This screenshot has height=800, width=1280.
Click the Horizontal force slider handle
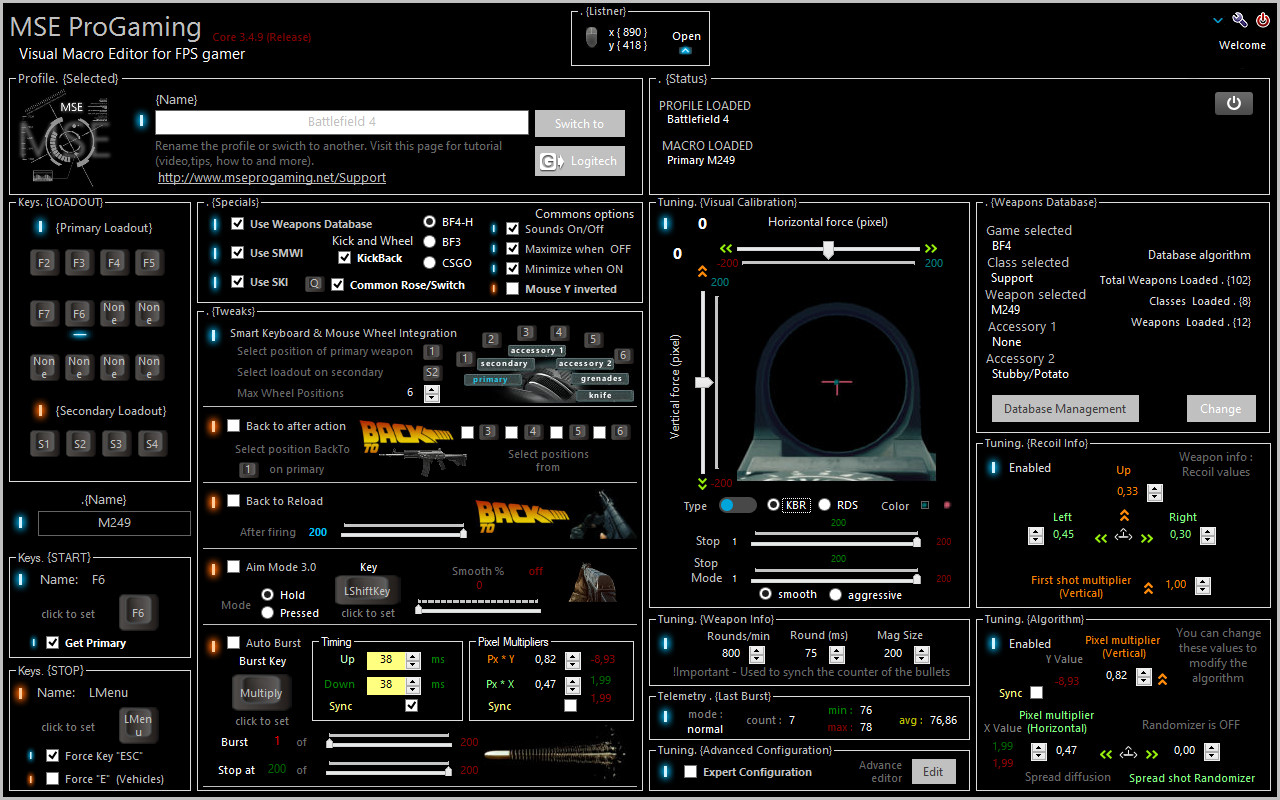click(828, 251)
